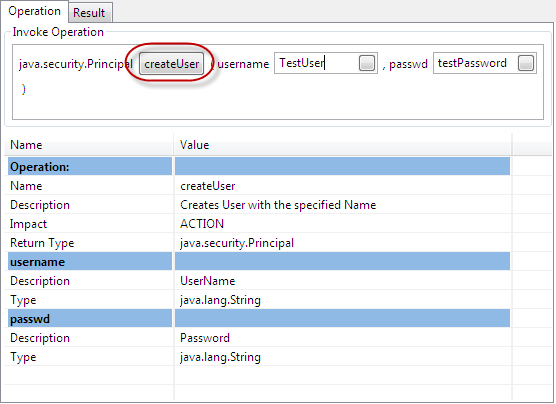
Task: Click the createUser operation button
Action: (171, 64)
